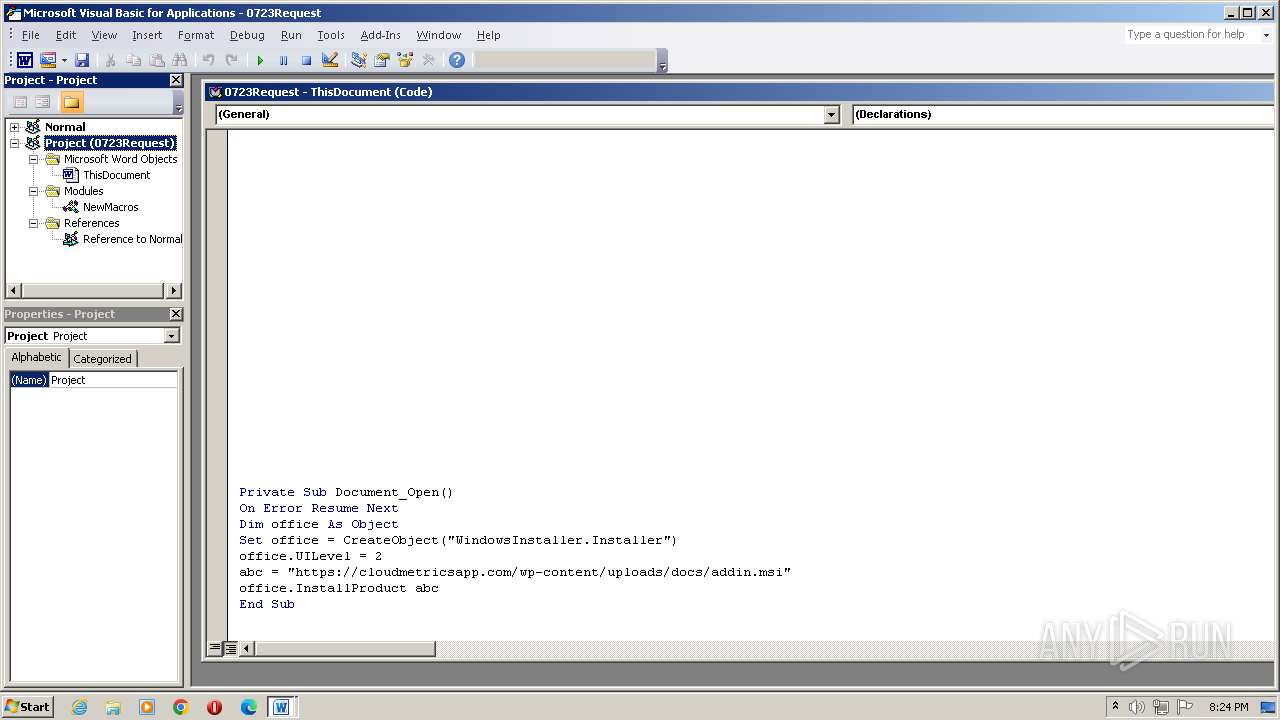The height and width of the screenshot is (720, 1280).
Task: Select the NewMacros module
Action: 110,207
